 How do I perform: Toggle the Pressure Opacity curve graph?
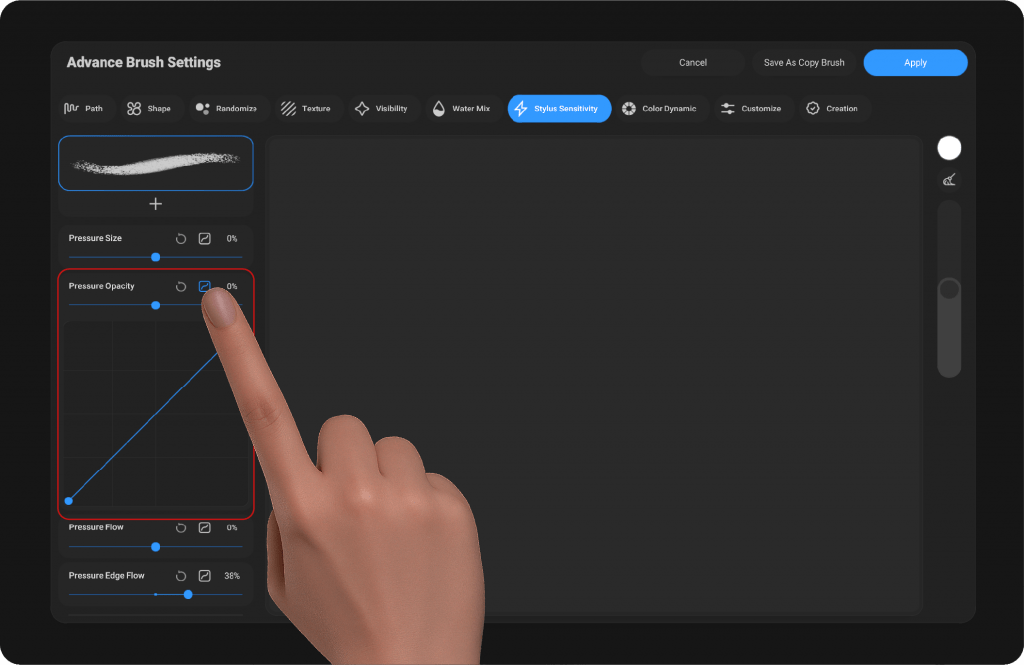click(x=205, y=287)
